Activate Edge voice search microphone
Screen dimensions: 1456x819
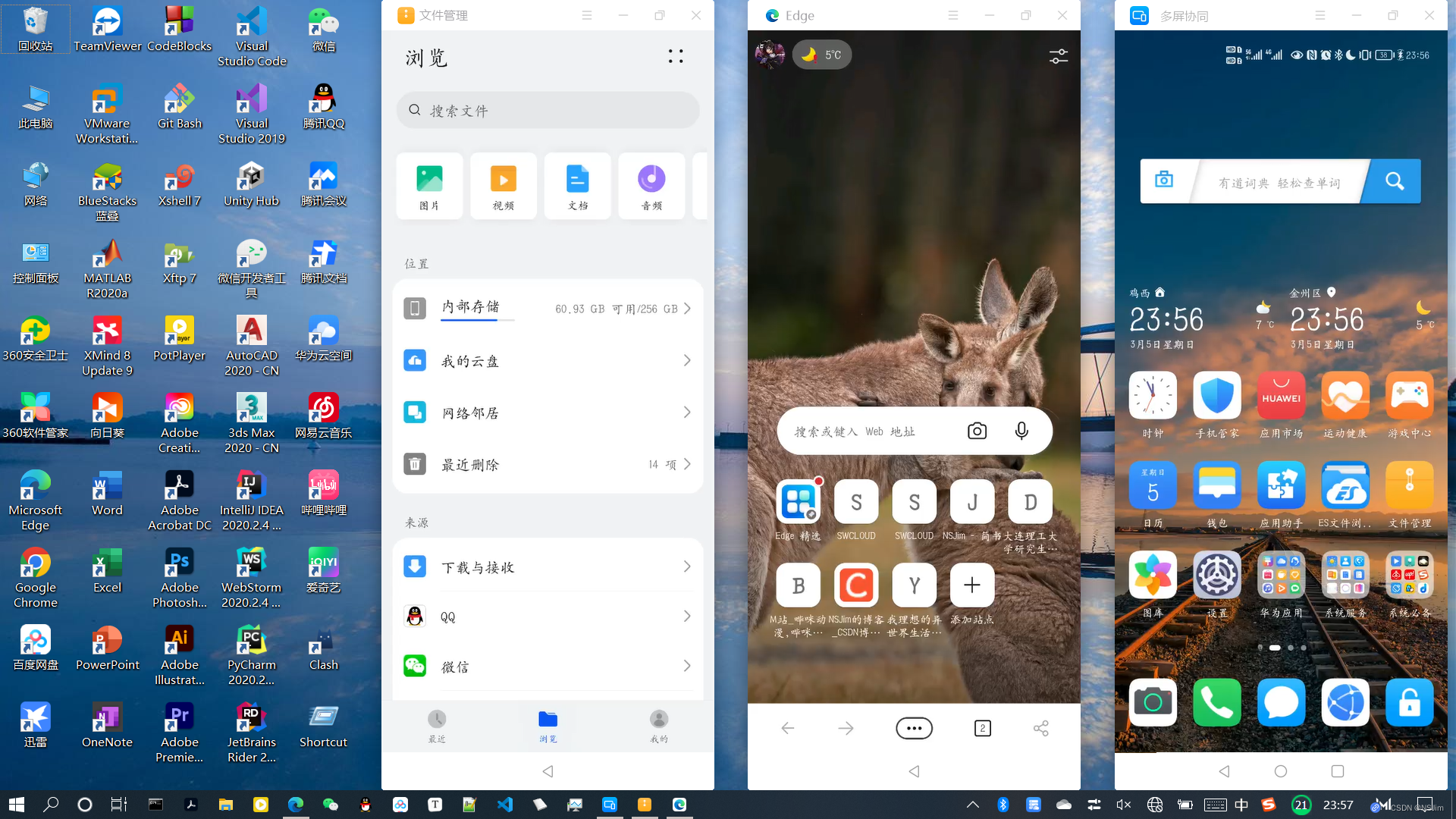coord(1021,430)
